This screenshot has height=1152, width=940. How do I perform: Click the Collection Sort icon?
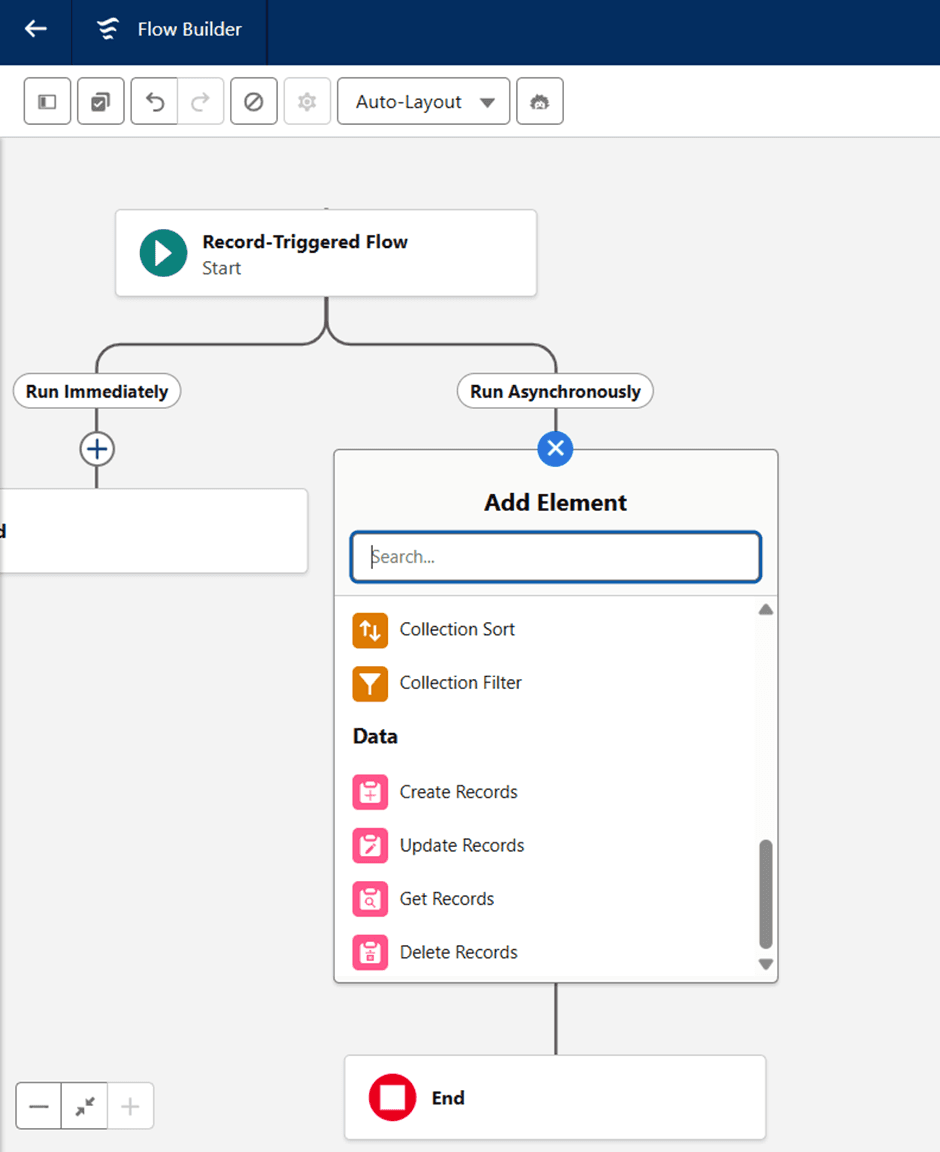[x=370, y=630]
